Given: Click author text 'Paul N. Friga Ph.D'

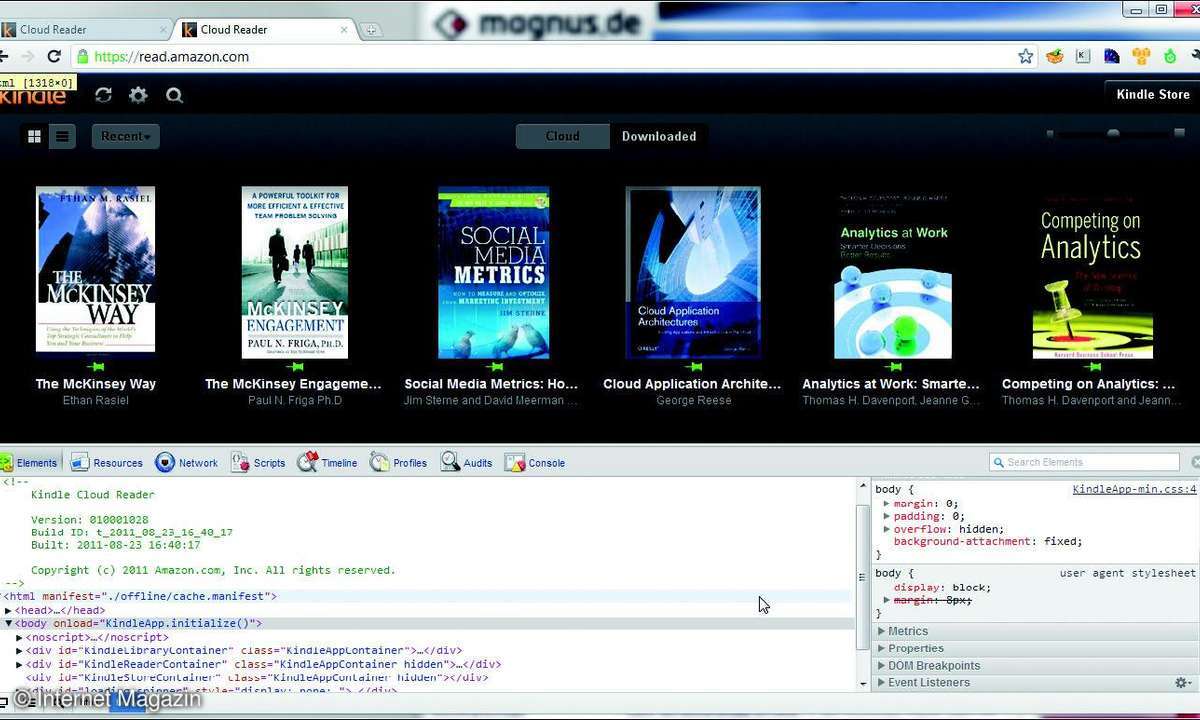Looking at the screenshot, I should [x=295, y=401].
